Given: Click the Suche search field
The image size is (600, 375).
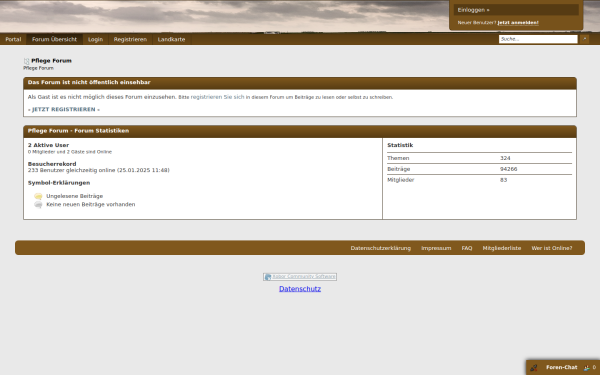Looking at the screenshot, I should (538, 39).
